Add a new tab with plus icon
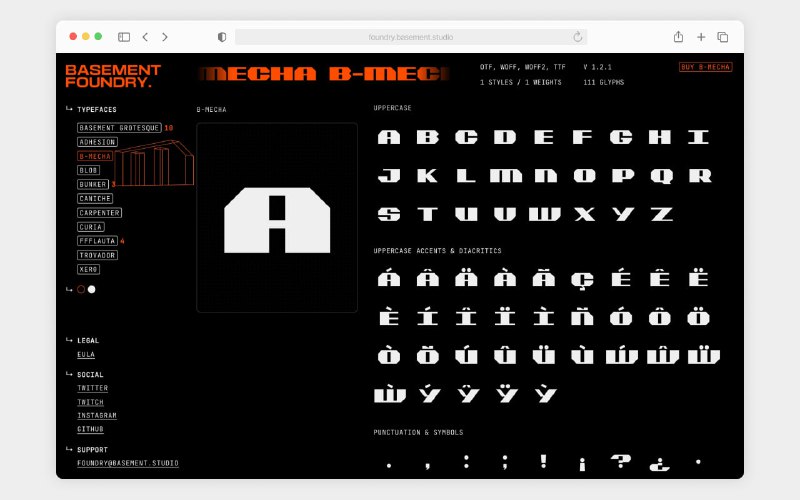 (701, 37)
